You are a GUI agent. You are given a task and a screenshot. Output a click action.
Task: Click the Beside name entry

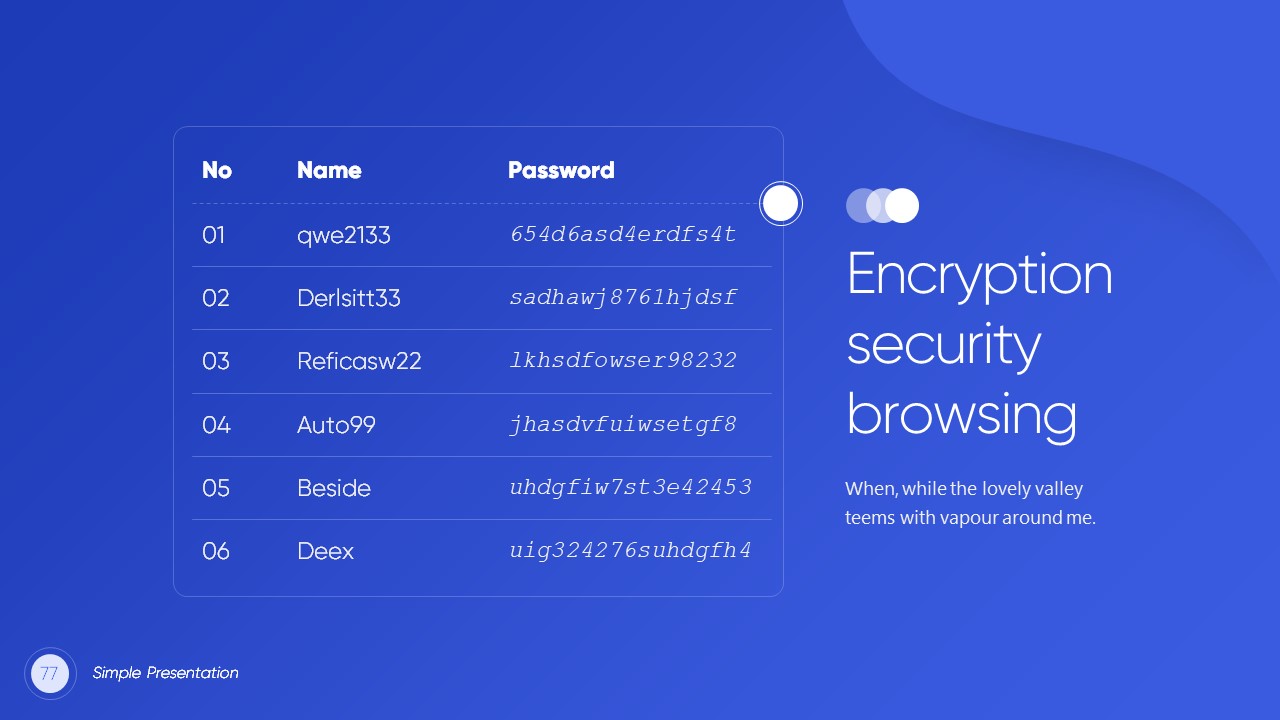point(334,488)
